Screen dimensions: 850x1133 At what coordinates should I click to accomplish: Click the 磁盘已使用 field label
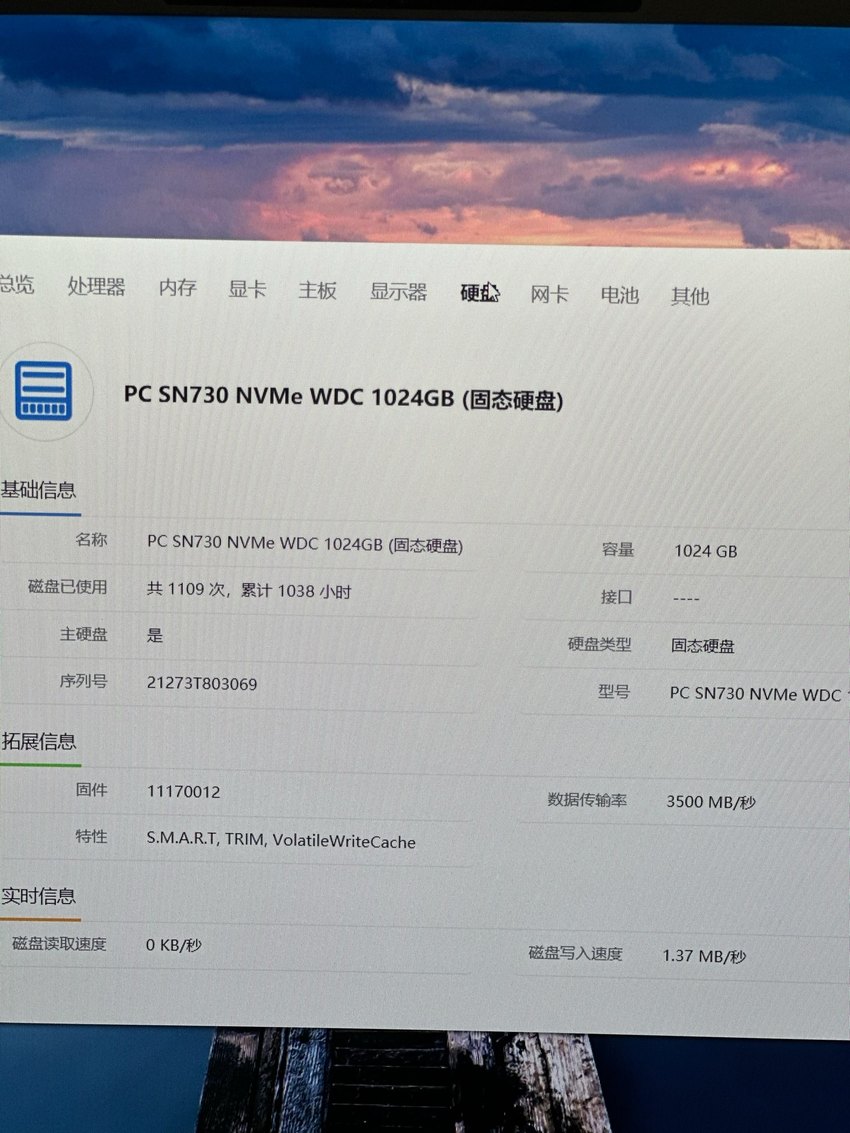pos(67,586)
